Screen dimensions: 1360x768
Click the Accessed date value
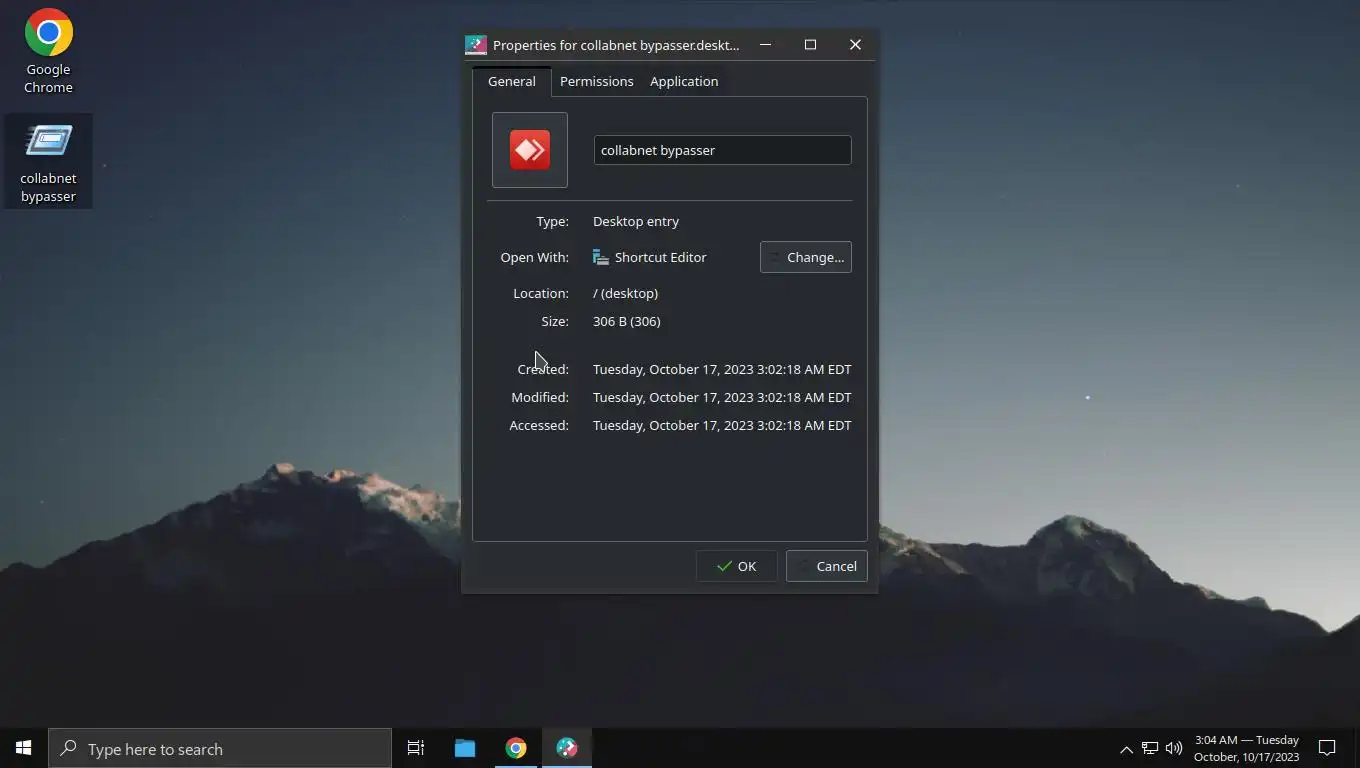pyautogui.click(x=722, y=425)
